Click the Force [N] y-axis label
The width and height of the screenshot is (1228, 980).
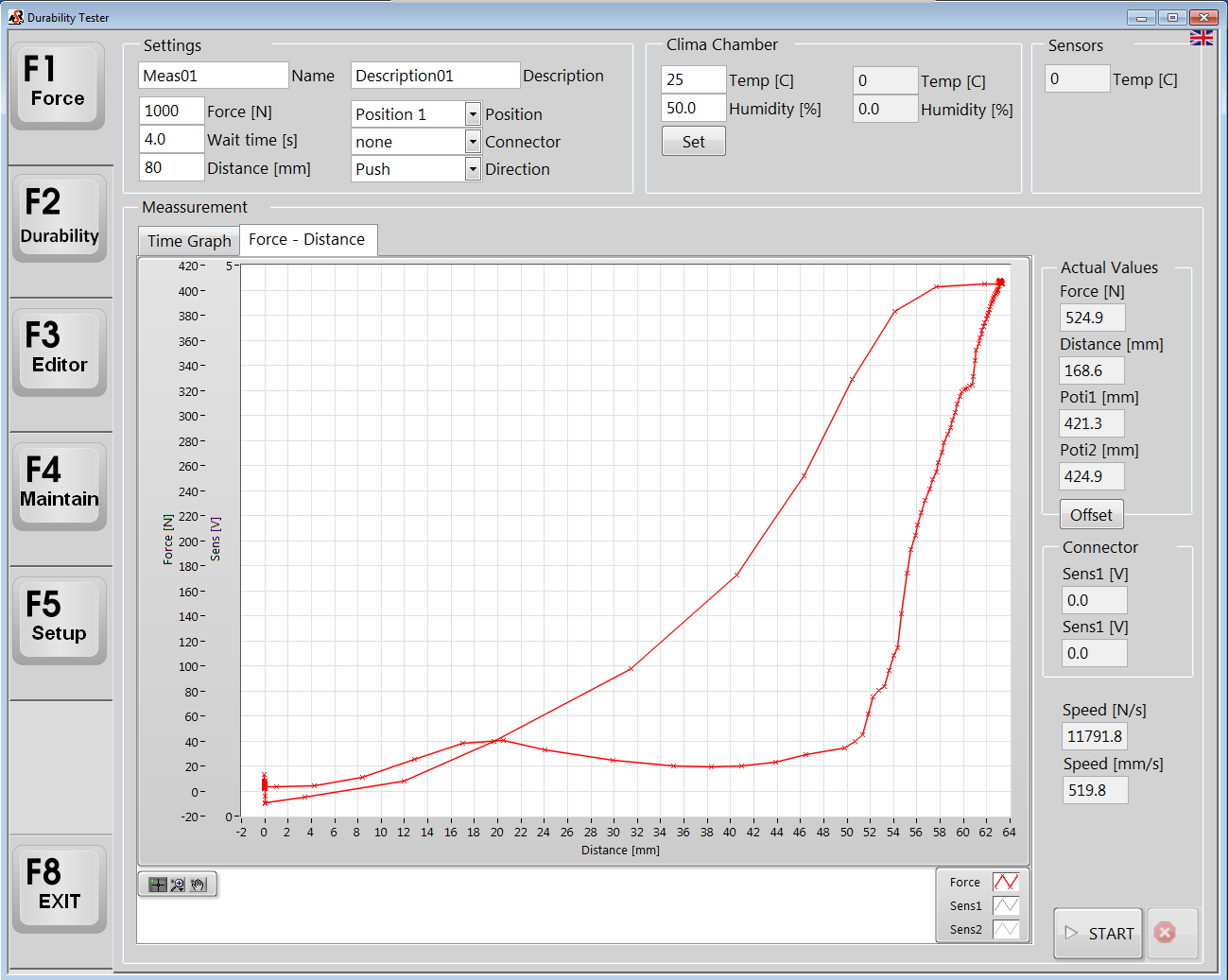point(168,540)
